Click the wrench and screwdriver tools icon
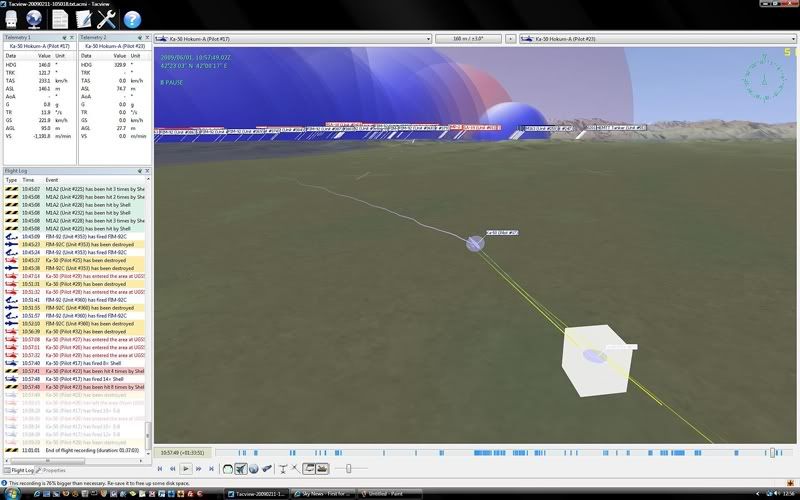 [107, 18]
